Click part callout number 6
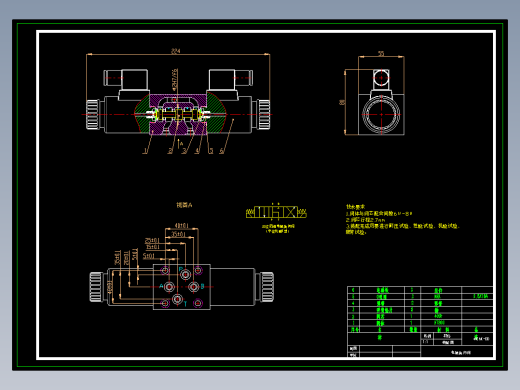This screenshot has width=520, height=390. click(x=221, y=151)
